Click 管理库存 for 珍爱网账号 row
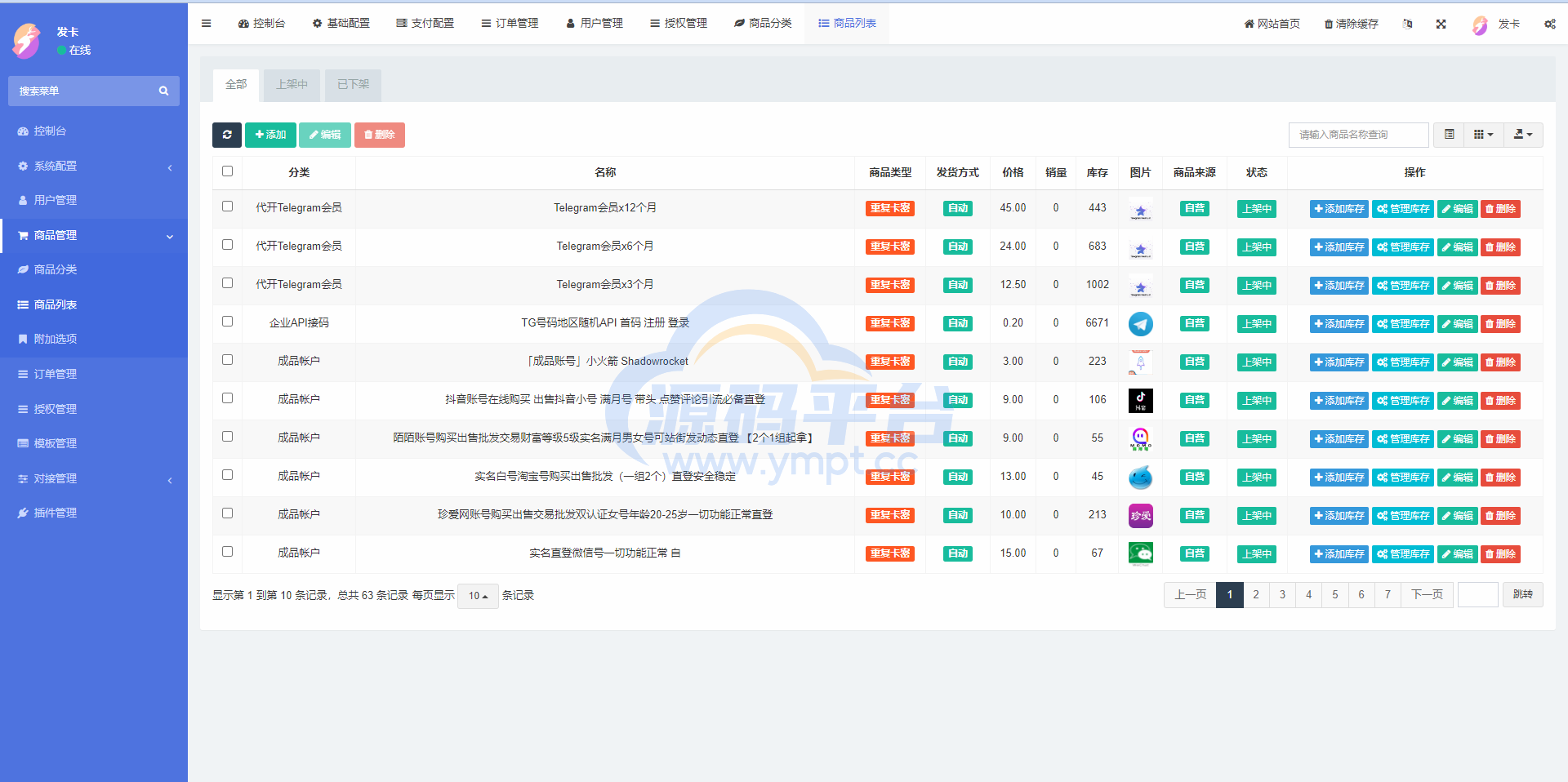1568x782 pixels. 1403,516
